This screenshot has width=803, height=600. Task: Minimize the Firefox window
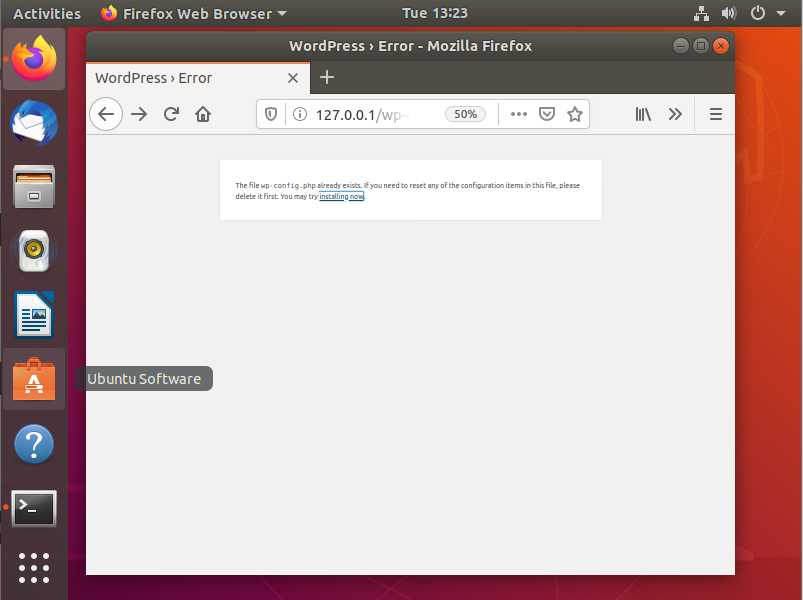[x=681, y=46]
